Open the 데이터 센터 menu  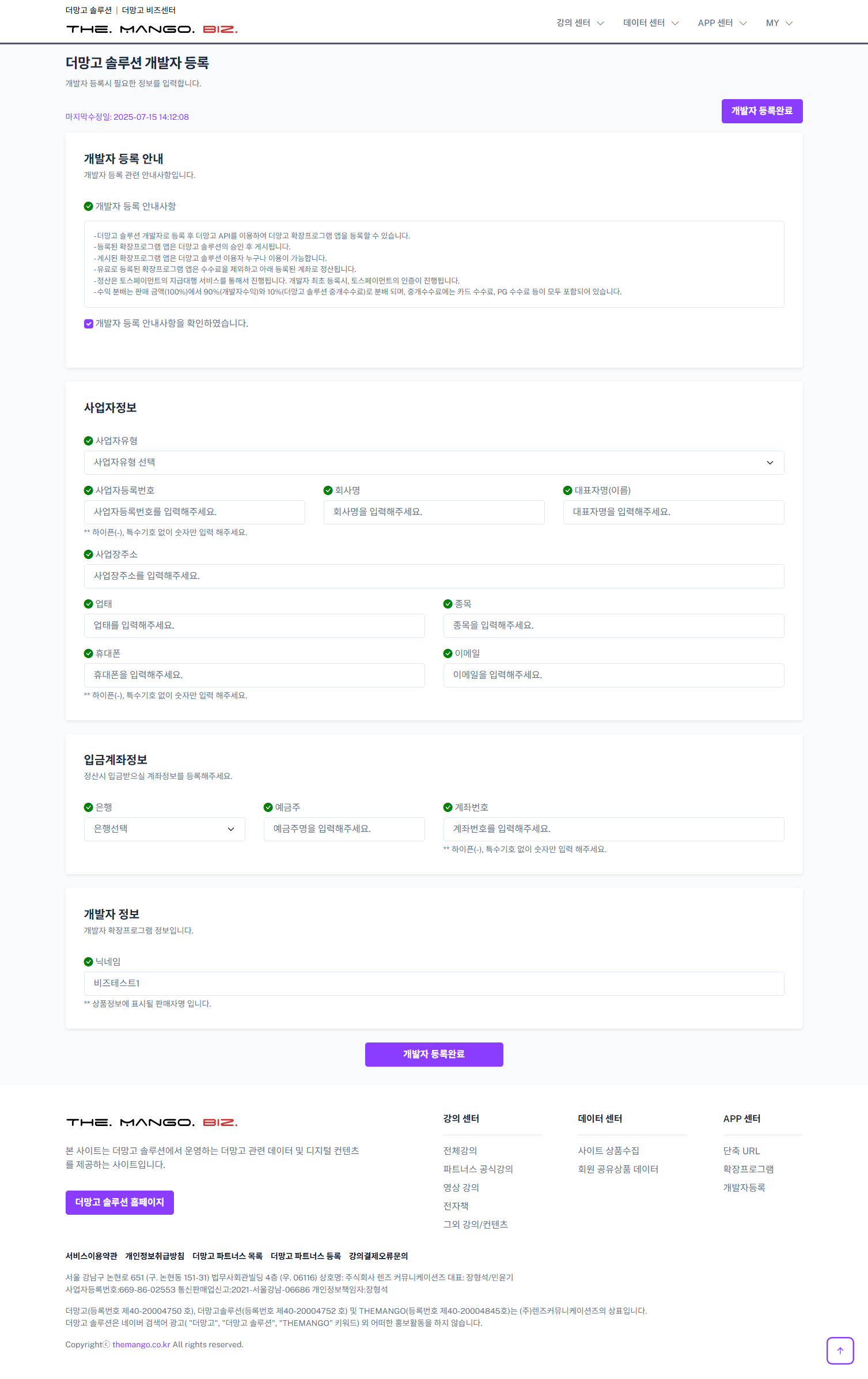pos(651,23)
